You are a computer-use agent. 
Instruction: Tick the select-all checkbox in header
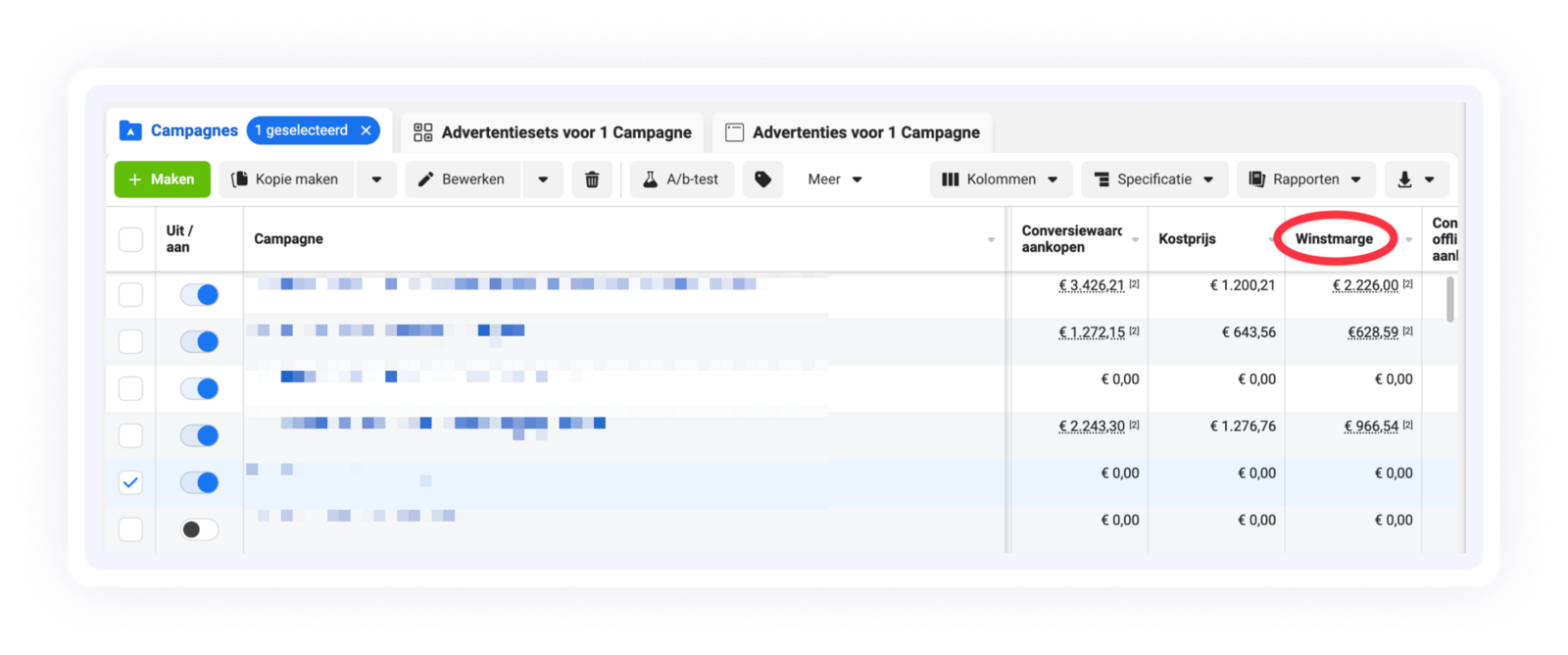pos(130,239)
